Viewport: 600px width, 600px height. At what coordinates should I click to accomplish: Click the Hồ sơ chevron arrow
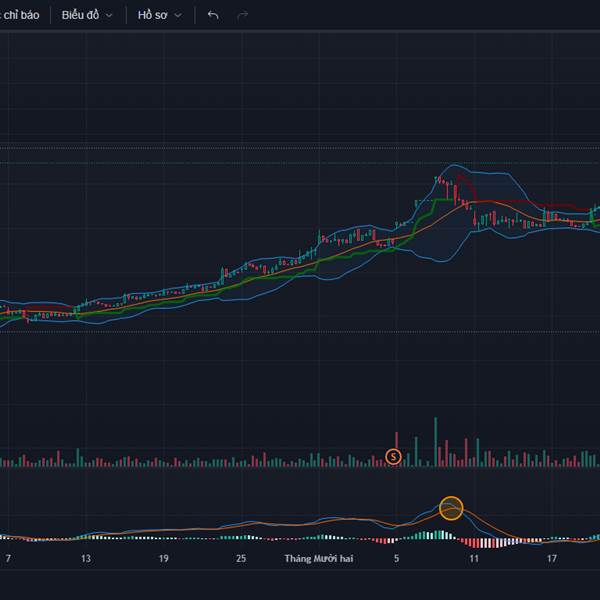pos(178,16)
